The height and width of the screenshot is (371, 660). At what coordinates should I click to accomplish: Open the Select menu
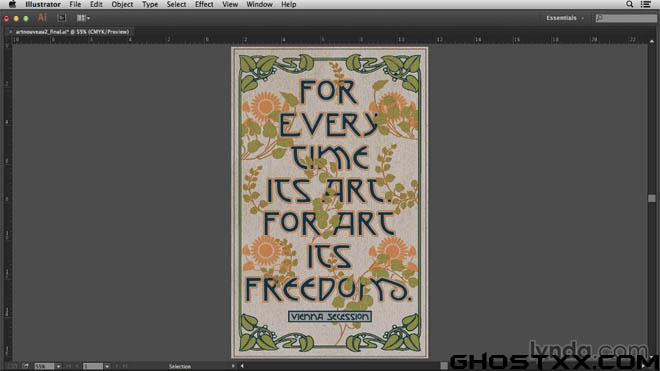coord(176,4)
